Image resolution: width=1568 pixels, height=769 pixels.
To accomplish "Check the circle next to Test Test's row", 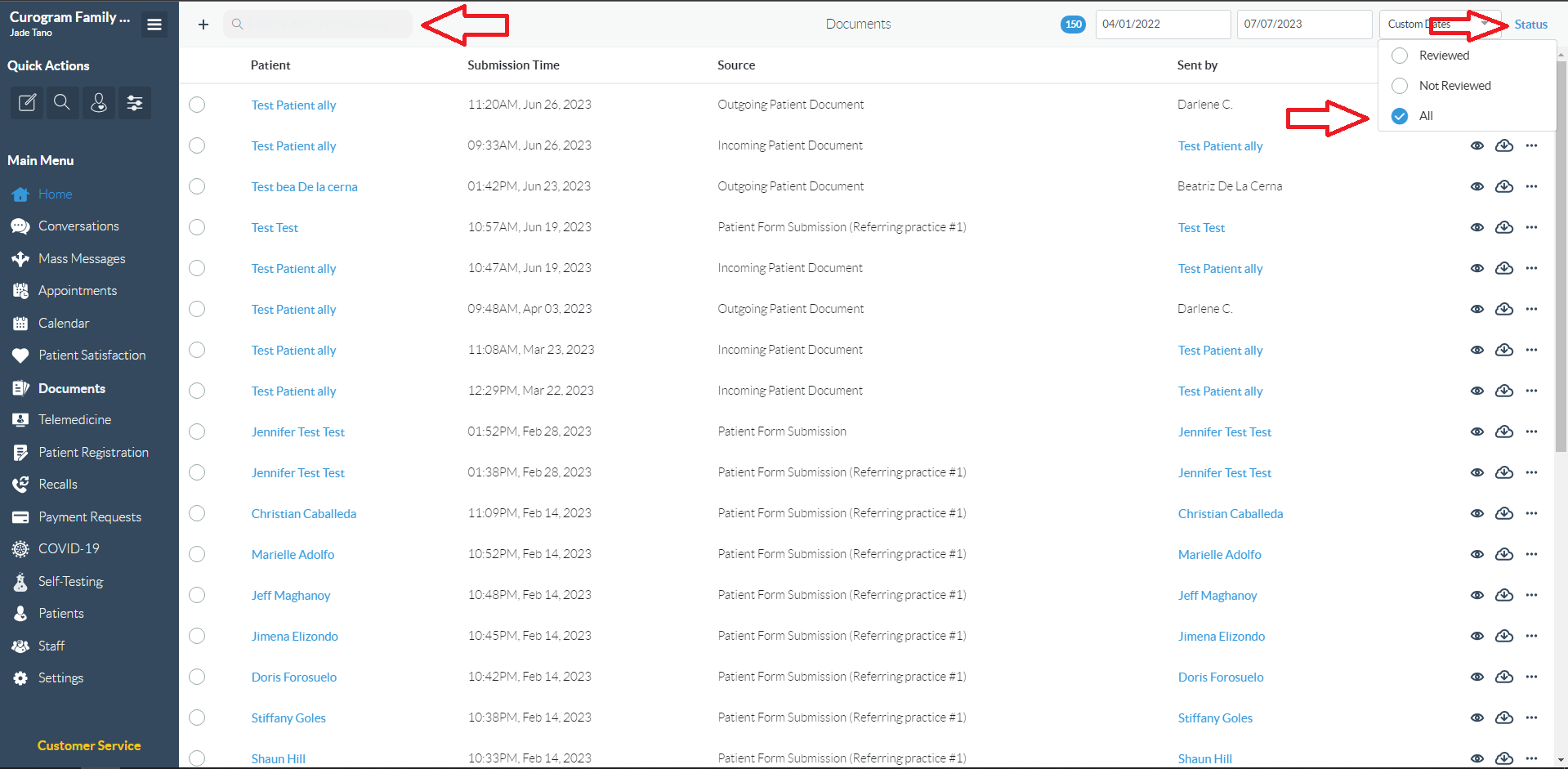I will [x=197, y=227].
